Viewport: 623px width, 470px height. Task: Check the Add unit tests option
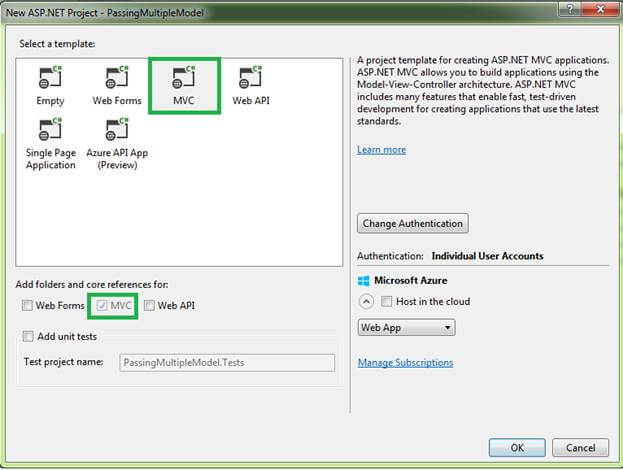tap(28, 337)
